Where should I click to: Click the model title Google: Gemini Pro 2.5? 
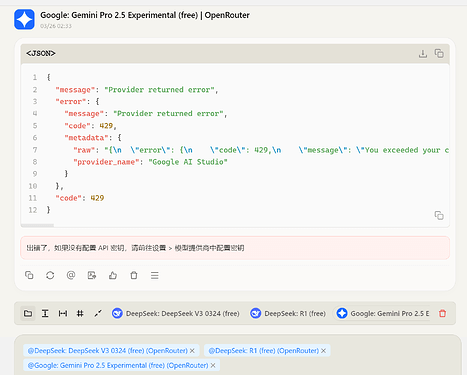click(x=145, y=15)
